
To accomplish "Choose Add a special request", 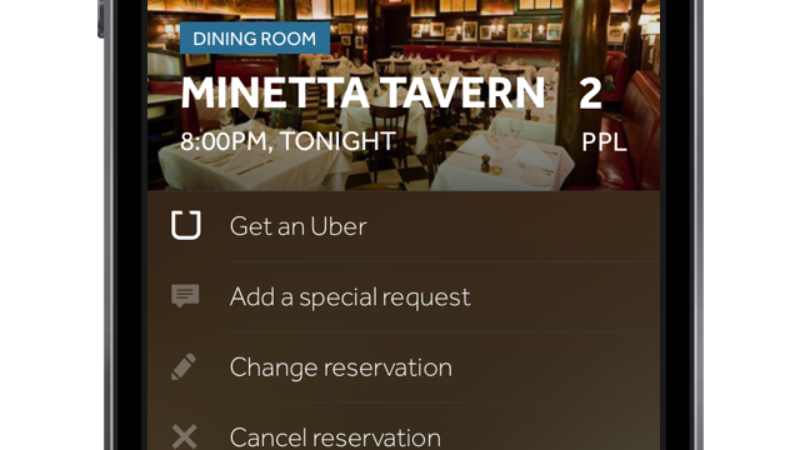I will [404, 297].
